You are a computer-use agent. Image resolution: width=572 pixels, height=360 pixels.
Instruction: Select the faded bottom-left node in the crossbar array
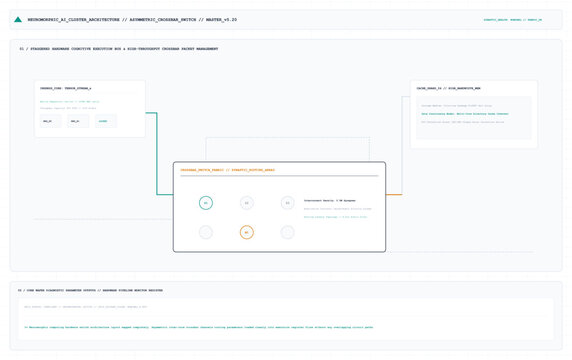click(206, 232)
